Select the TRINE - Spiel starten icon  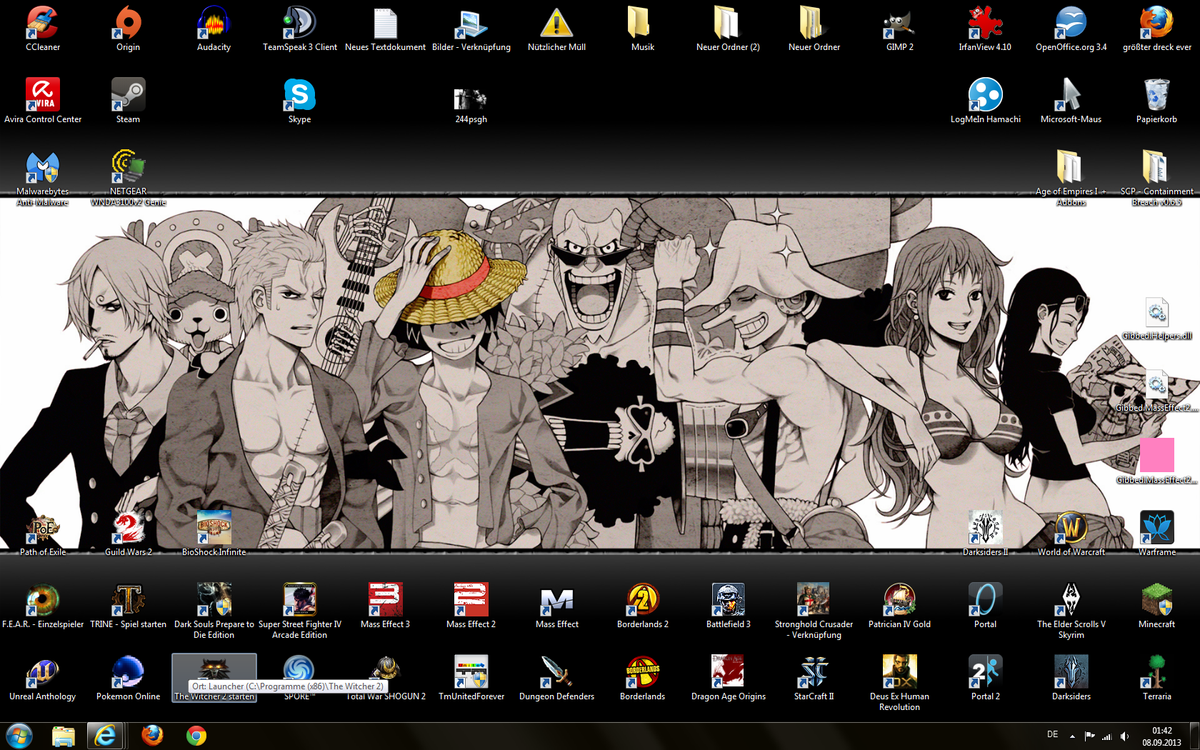[128, 599]
